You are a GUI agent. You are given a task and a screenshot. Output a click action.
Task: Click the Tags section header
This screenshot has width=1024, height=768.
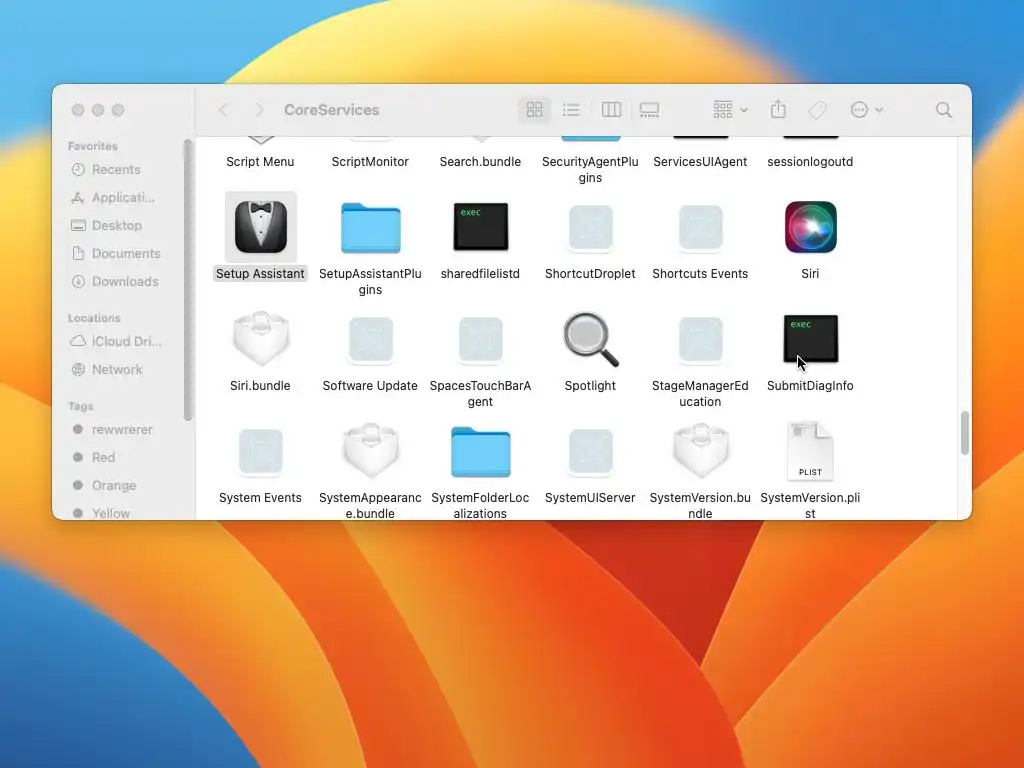[x=80, y=406]
